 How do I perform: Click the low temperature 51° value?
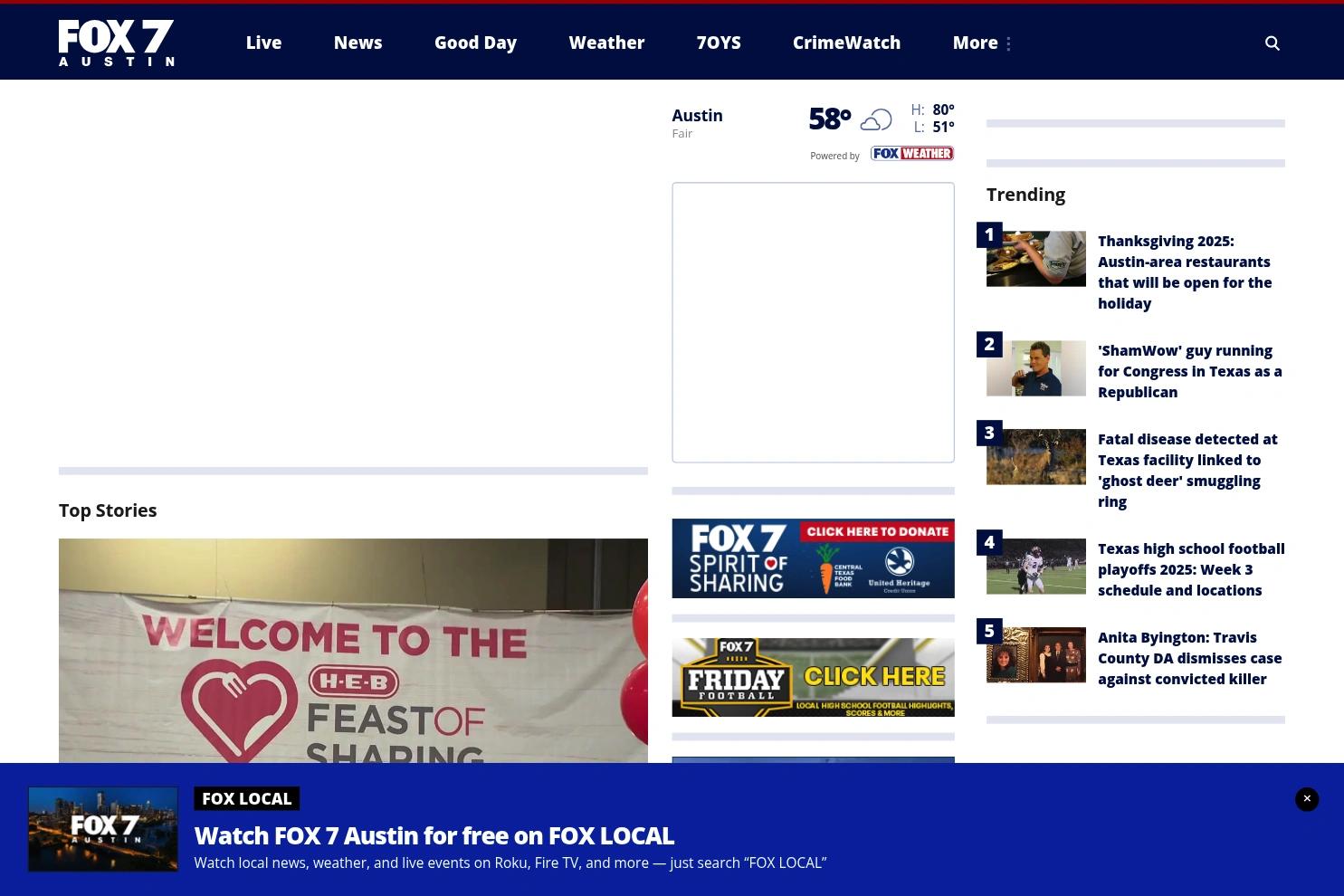tap(943, 127)
